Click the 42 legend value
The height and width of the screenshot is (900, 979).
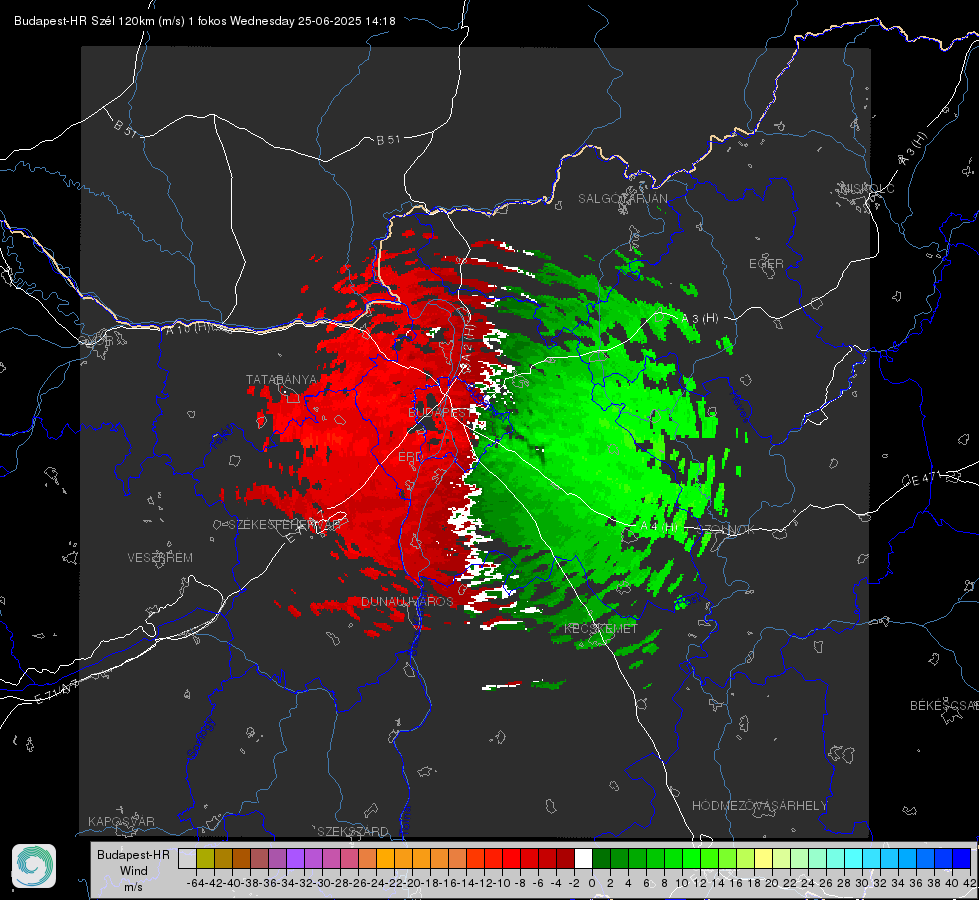tap(969, 883)
